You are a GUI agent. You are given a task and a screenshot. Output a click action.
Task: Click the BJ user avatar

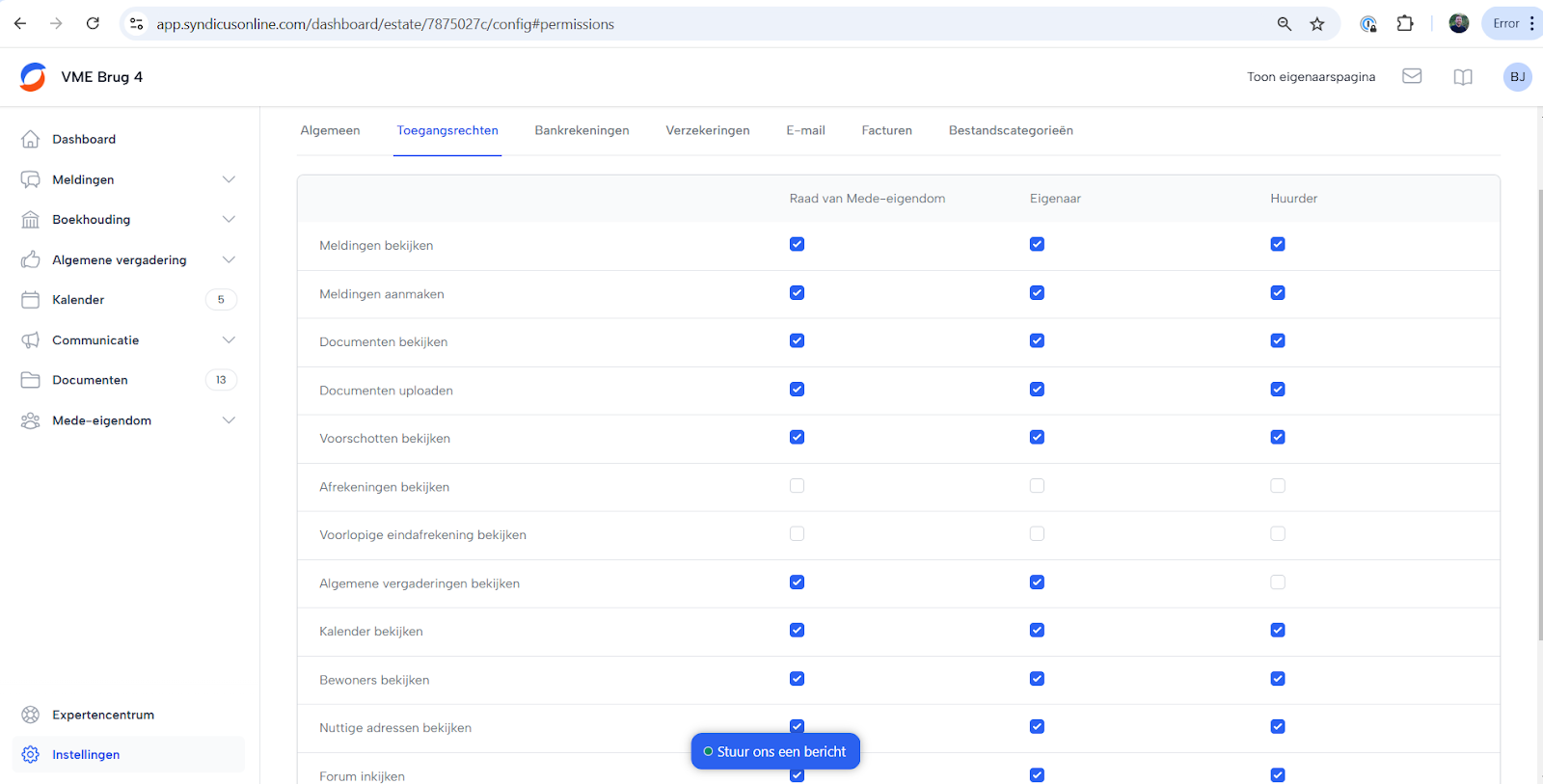[x=1517, y=77]
